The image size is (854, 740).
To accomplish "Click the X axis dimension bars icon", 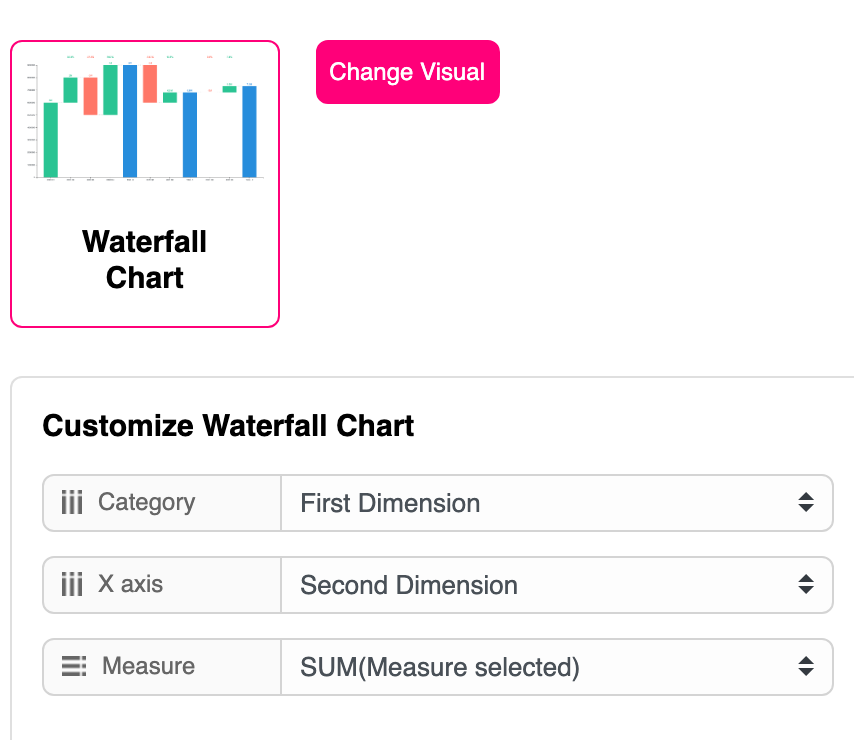I will pos(72,585).
